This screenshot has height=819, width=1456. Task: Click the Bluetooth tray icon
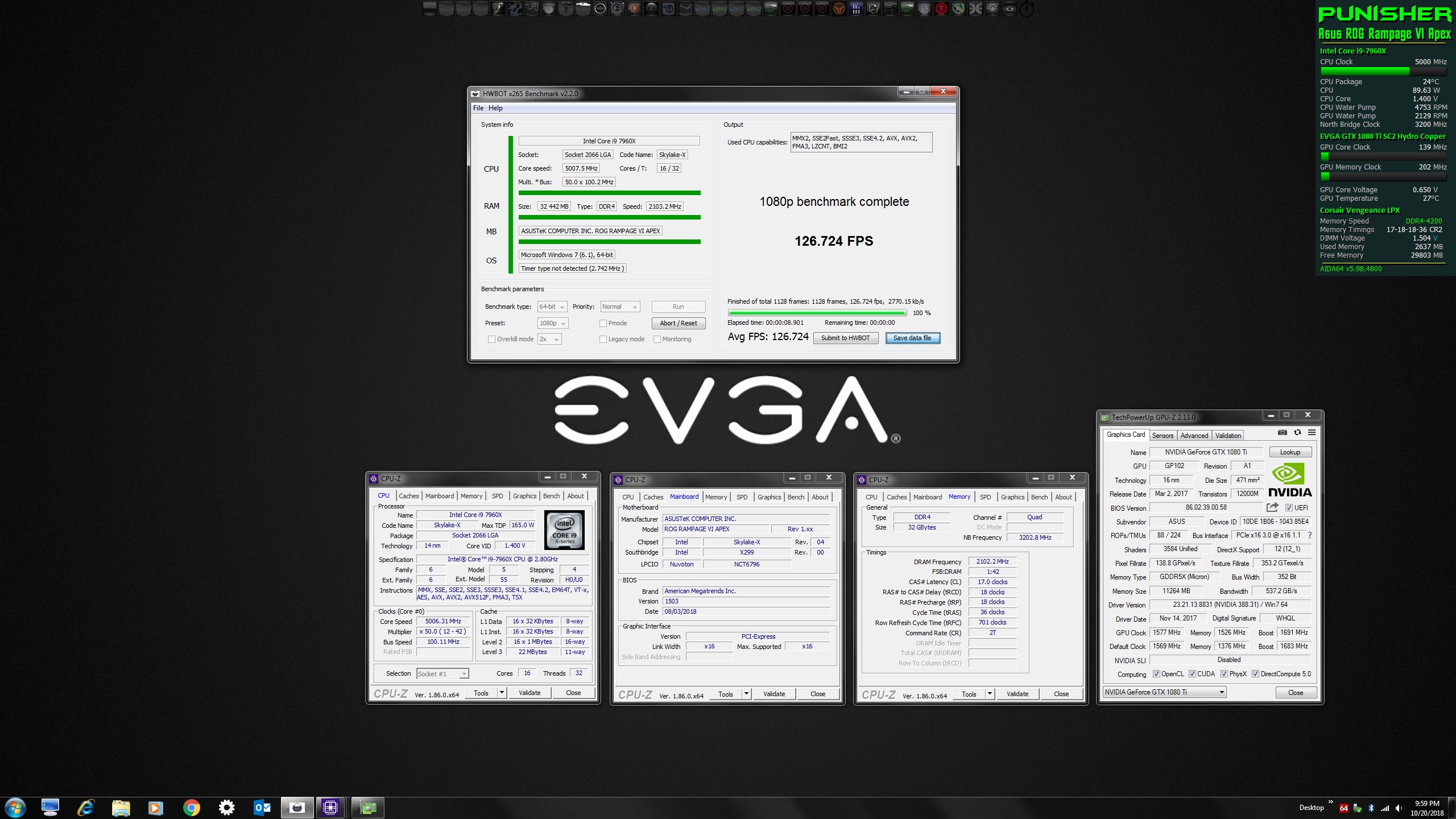1371,808
